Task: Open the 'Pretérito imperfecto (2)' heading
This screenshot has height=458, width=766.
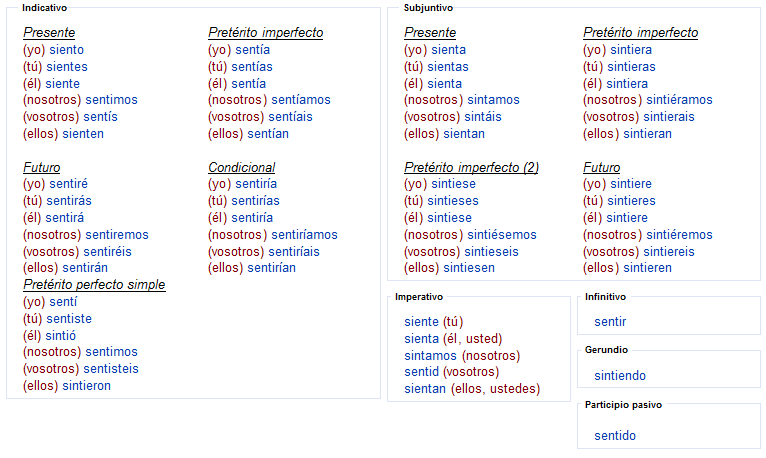Action: pos(471,167)
